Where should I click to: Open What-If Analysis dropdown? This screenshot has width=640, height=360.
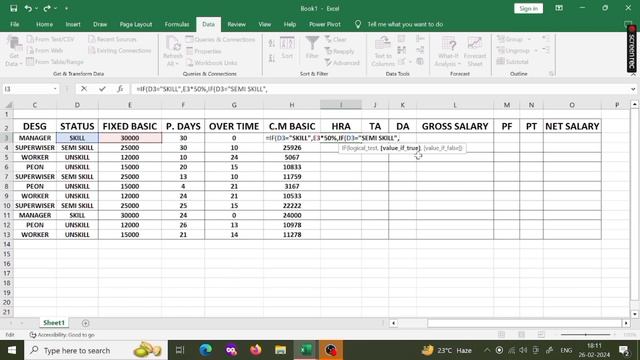(448, 51)
